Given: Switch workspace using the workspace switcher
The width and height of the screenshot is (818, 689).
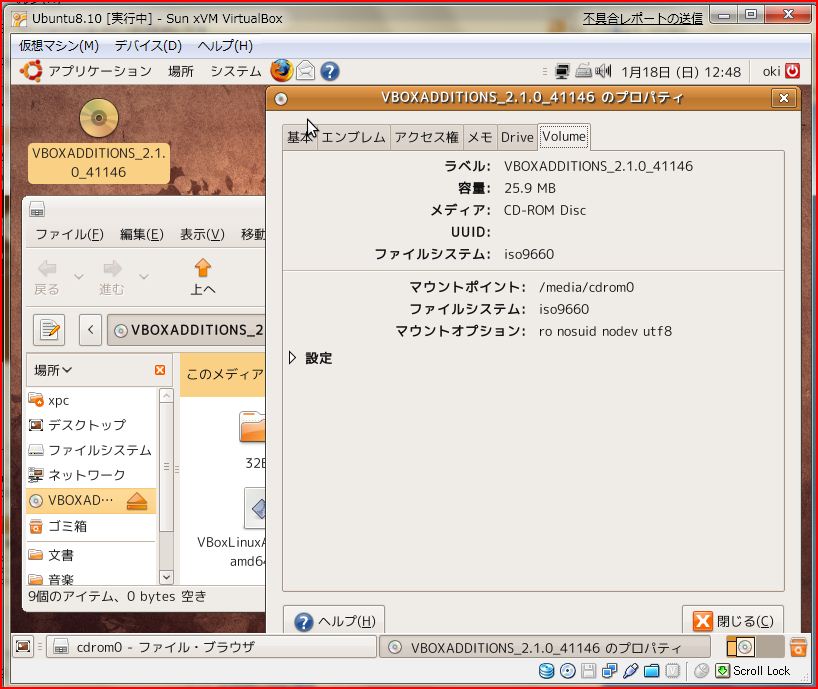Looking at the screenshot, I should pos(755,647).
